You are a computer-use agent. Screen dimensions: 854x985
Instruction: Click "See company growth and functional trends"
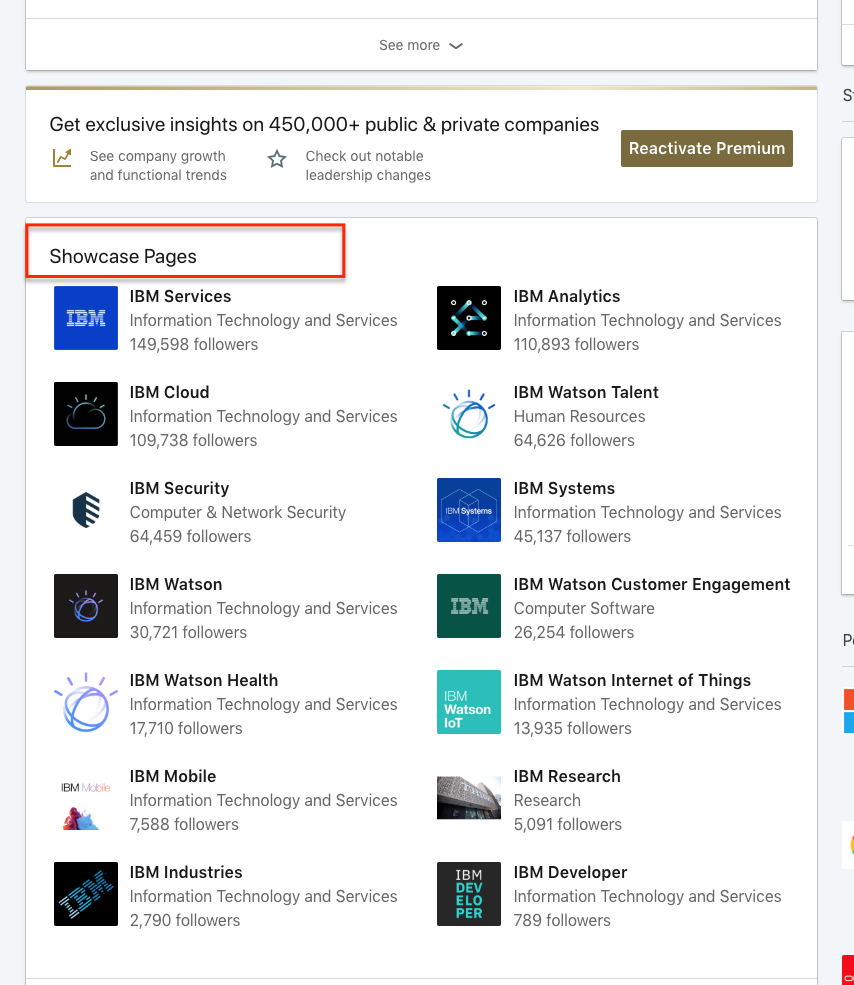(158, 166)
